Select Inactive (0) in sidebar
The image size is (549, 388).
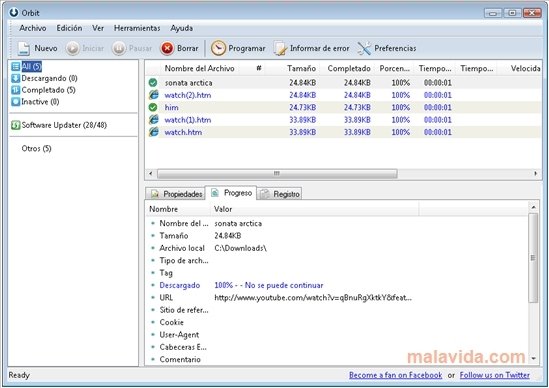pos(40,102)
